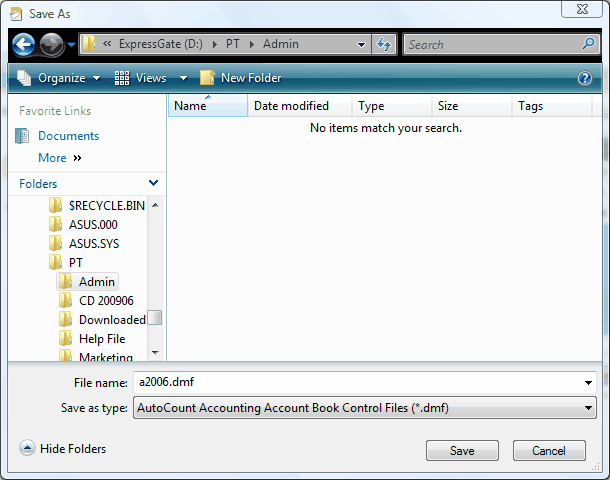Open Help with the question mark icon
The width and height of the screenshot is (610, 480).
point(585,78)
